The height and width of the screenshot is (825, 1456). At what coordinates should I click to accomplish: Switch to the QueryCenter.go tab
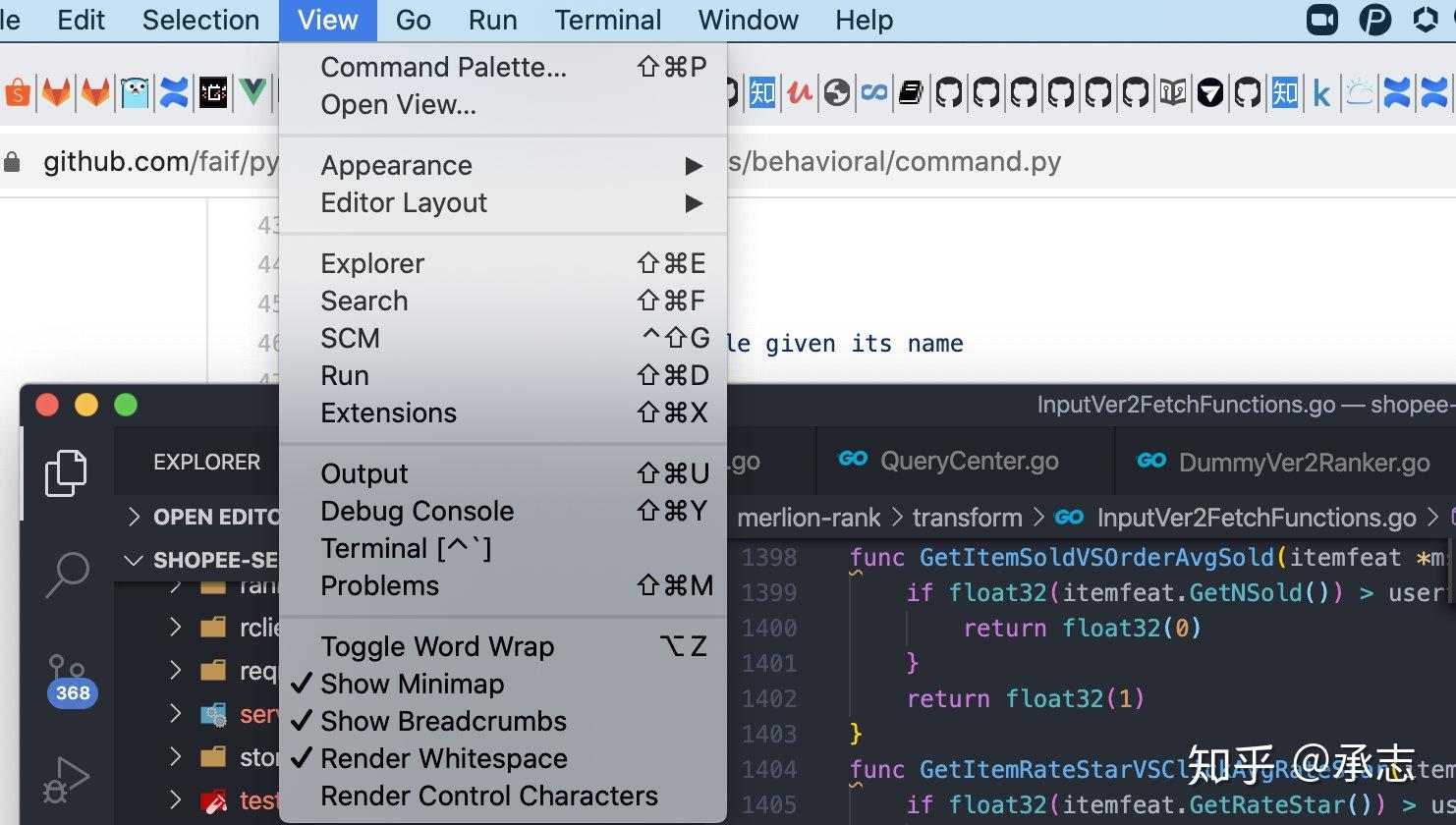966,461
